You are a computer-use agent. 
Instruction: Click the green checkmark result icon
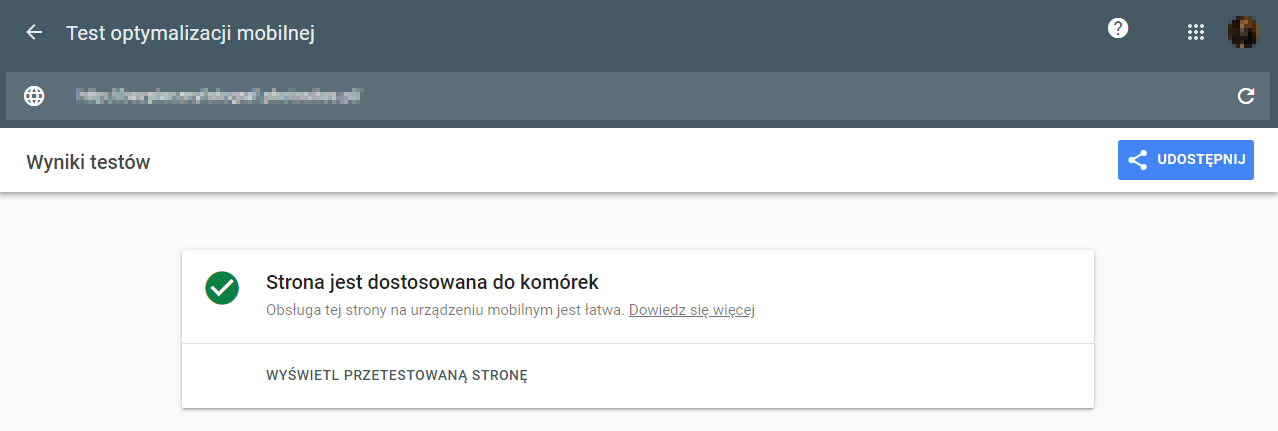[x=222, y=288]
